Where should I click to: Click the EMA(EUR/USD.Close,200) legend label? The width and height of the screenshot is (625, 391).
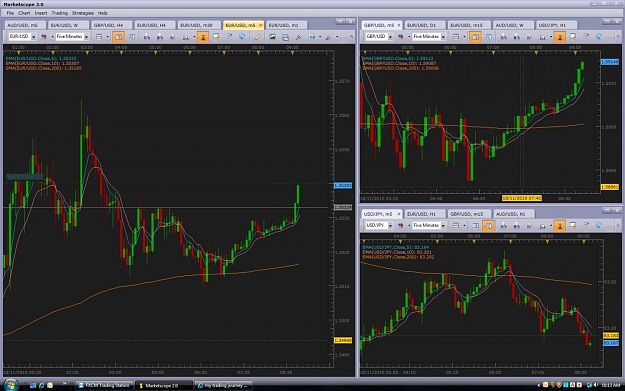[x=43, y=68]
